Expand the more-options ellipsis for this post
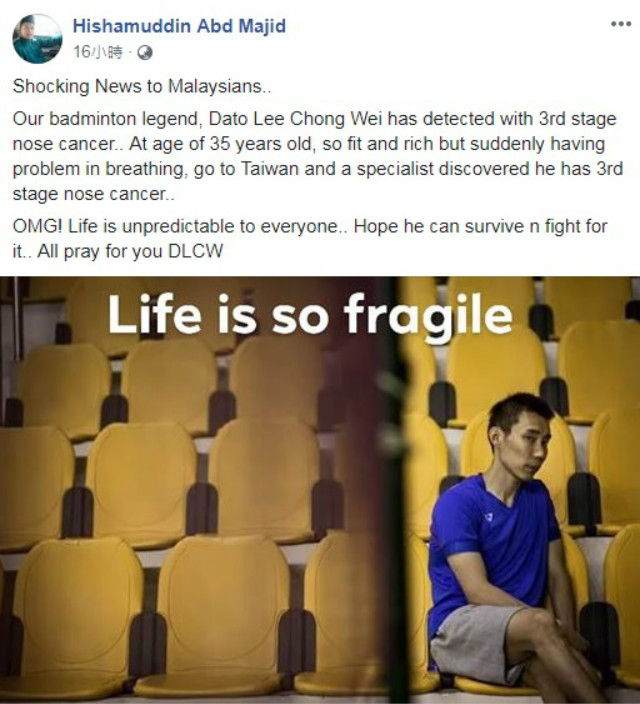This screenshot has width=640, height=704. click(x=621, y=24)
